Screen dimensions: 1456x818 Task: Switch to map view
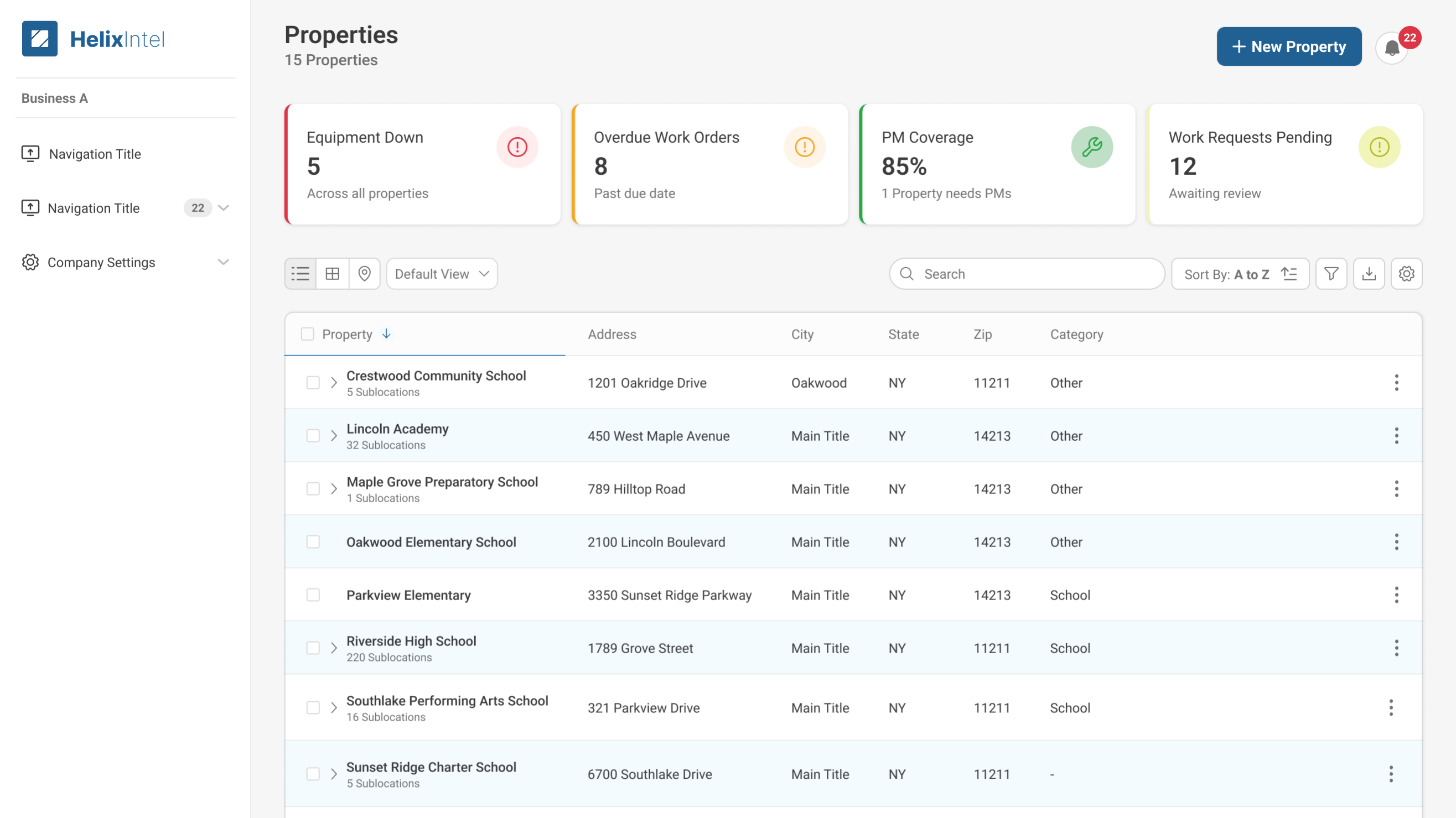click(365, 274)
